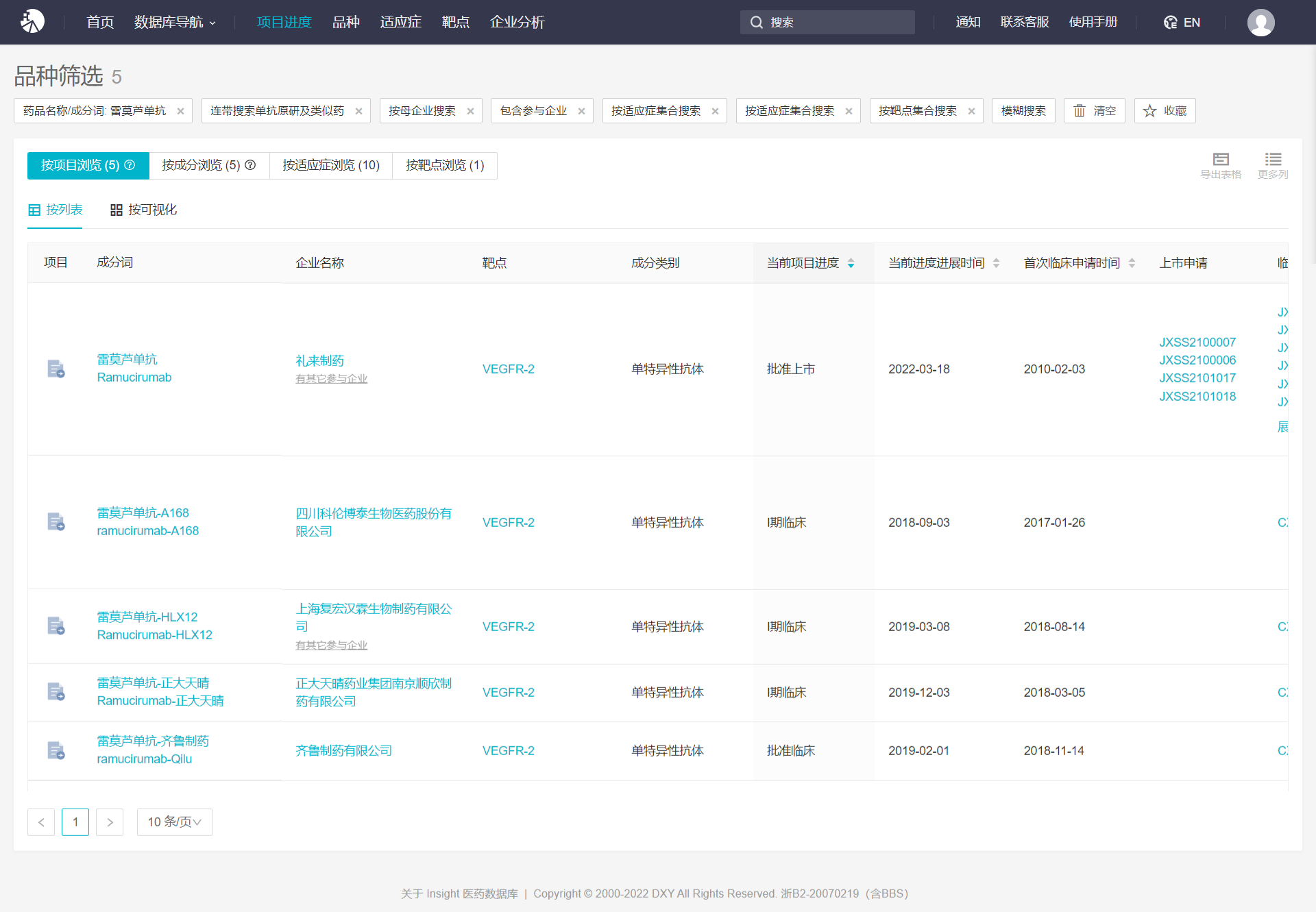
Task: Sort by 当前进度进展时间 column arrows
Action: [x=996, y=263]
